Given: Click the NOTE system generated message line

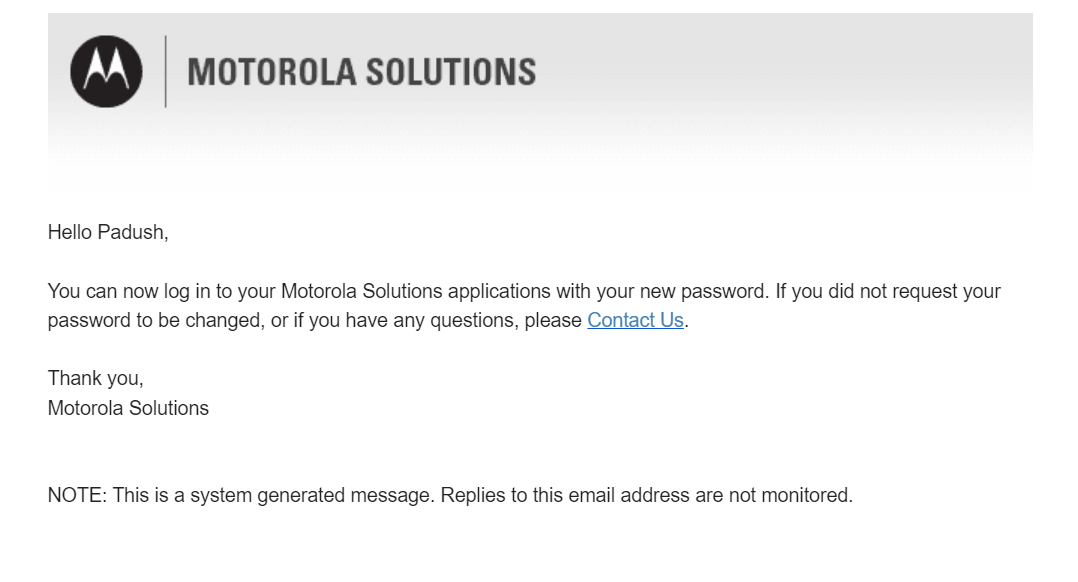Looking at the screenshot, I should (450, 495).
